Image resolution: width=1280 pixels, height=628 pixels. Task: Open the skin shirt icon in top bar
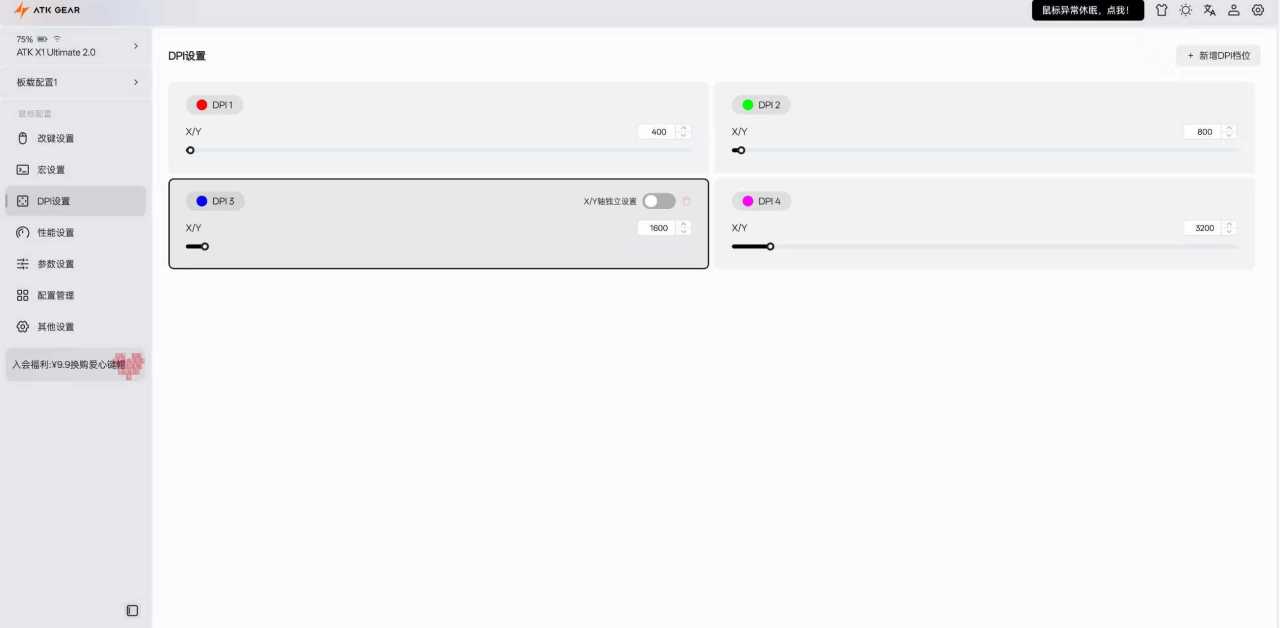1161,10
